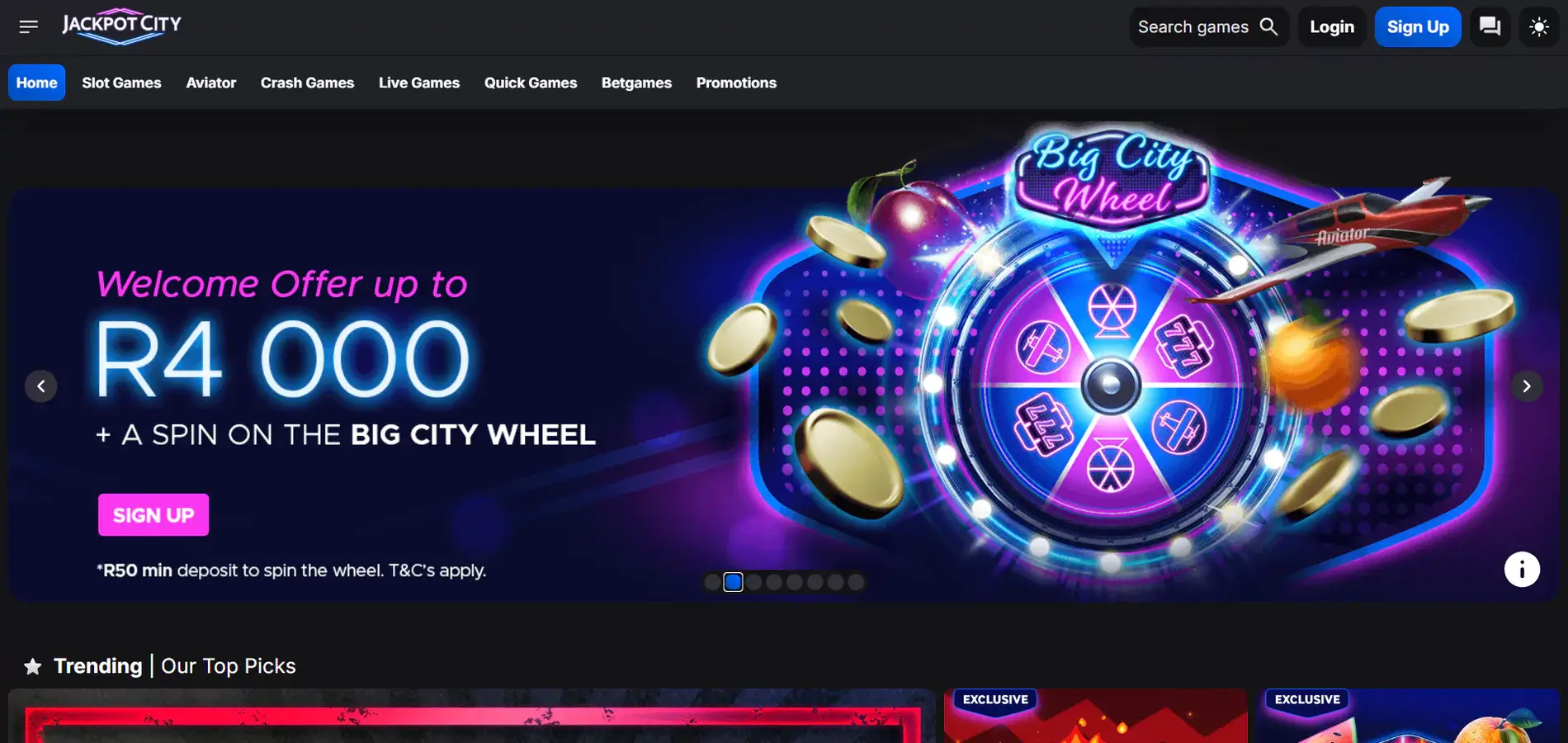Viewport: 1568px width, 743px height.
Task: Click the search magnifier icon
Action: click(1268, 26)
